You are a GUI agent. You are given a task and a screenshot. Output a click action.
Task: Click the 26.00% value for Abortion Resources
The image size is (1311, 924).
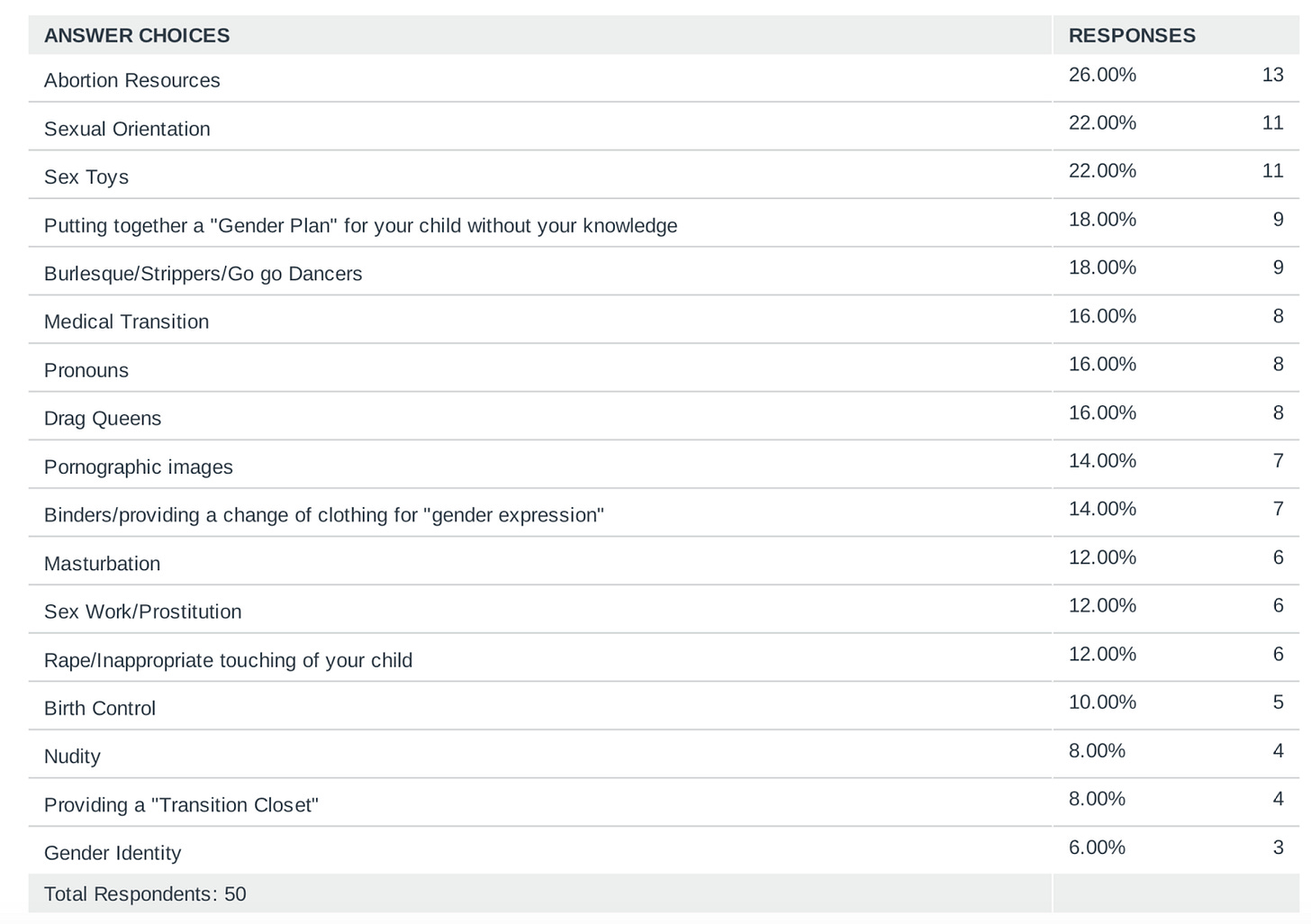[x=1102, y=75]
